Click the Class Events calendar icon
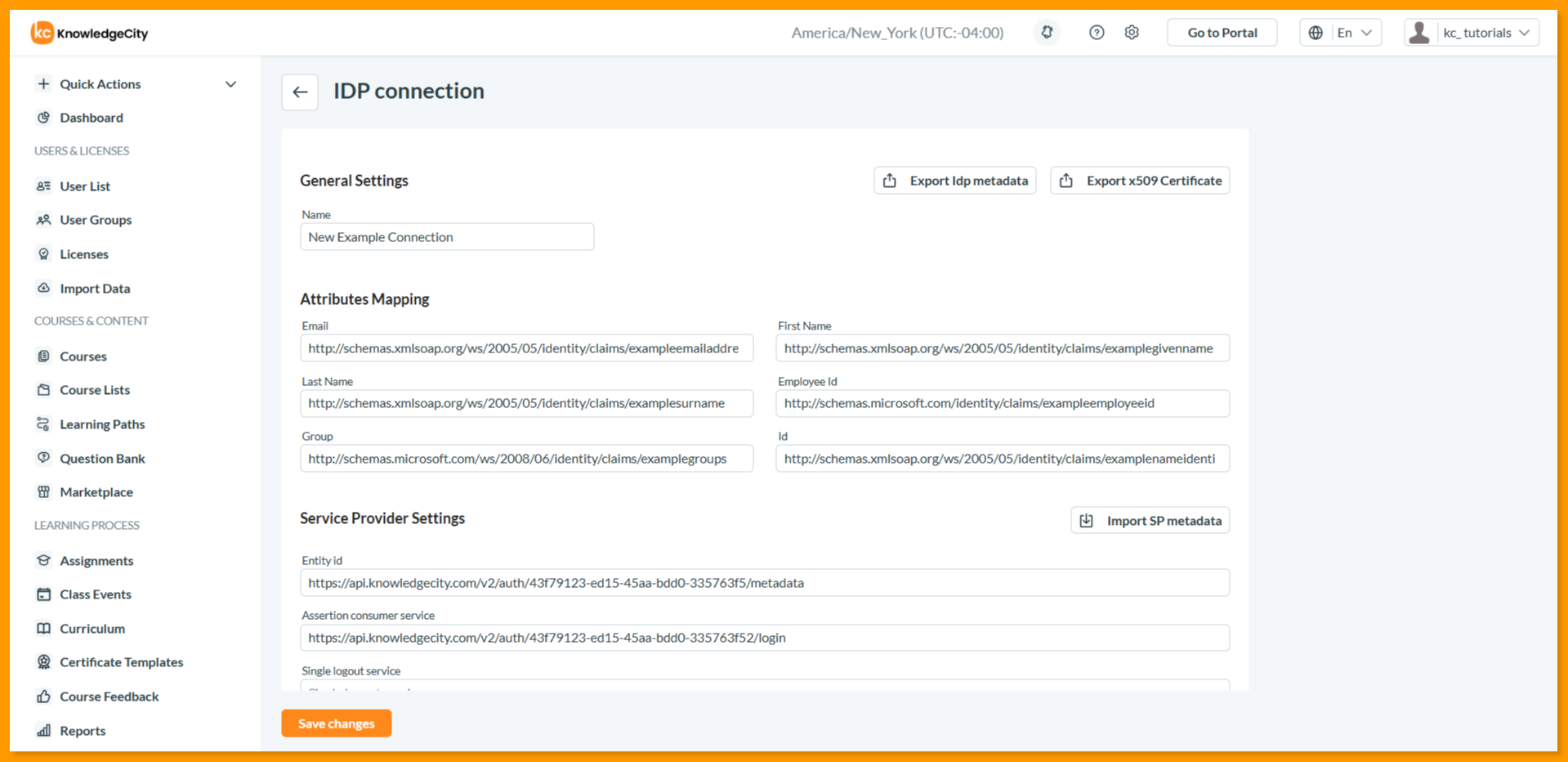 click(44, 594)
